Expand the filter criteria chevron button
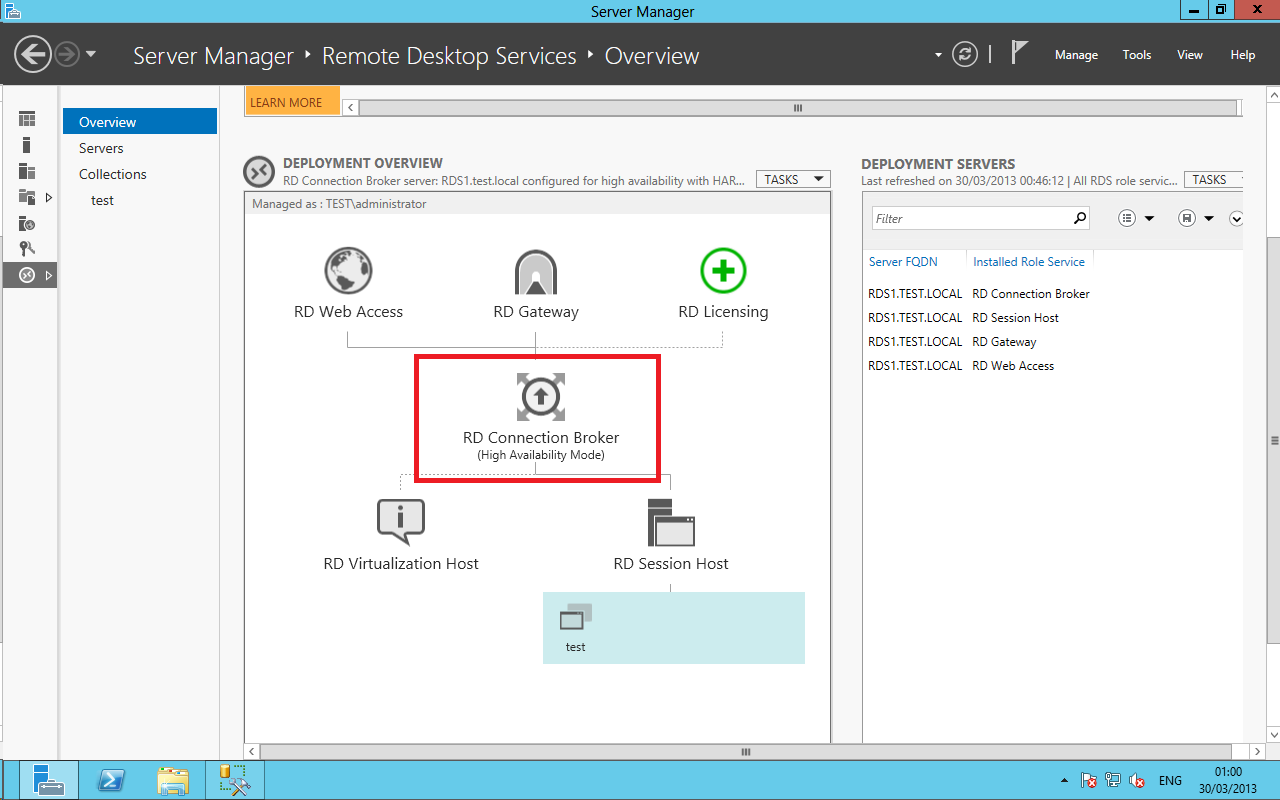This screenshot has height=800, width=1280. point(1236,218)
